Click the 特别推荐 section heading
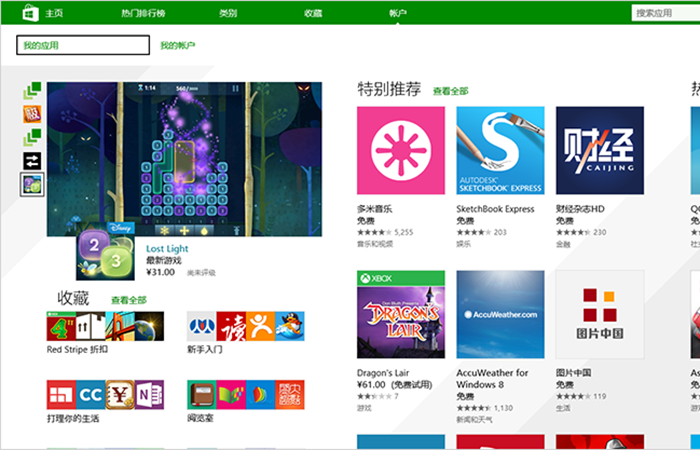Viewport: 700px width, 450px height. pos(389,89)
